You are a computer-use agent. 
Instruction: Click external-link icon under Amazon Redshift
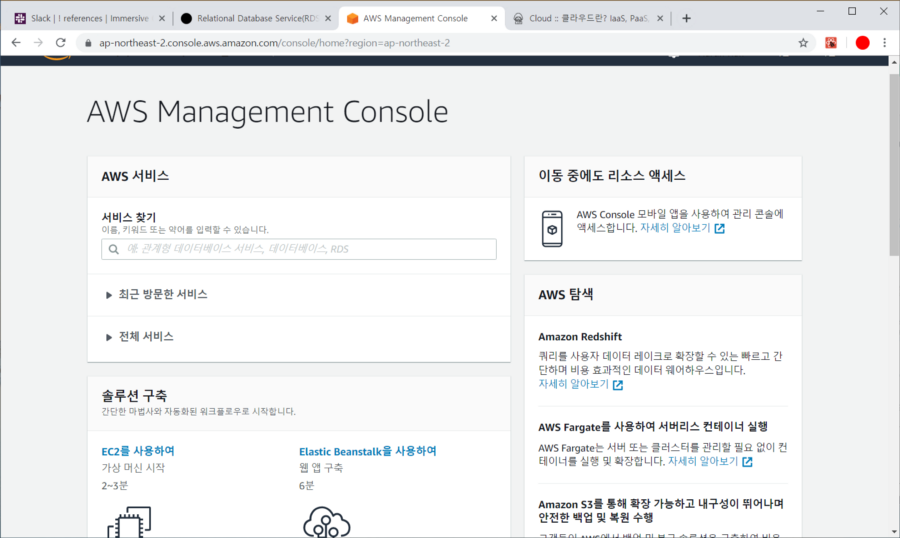pyautogui.click(x=618, y=385)
